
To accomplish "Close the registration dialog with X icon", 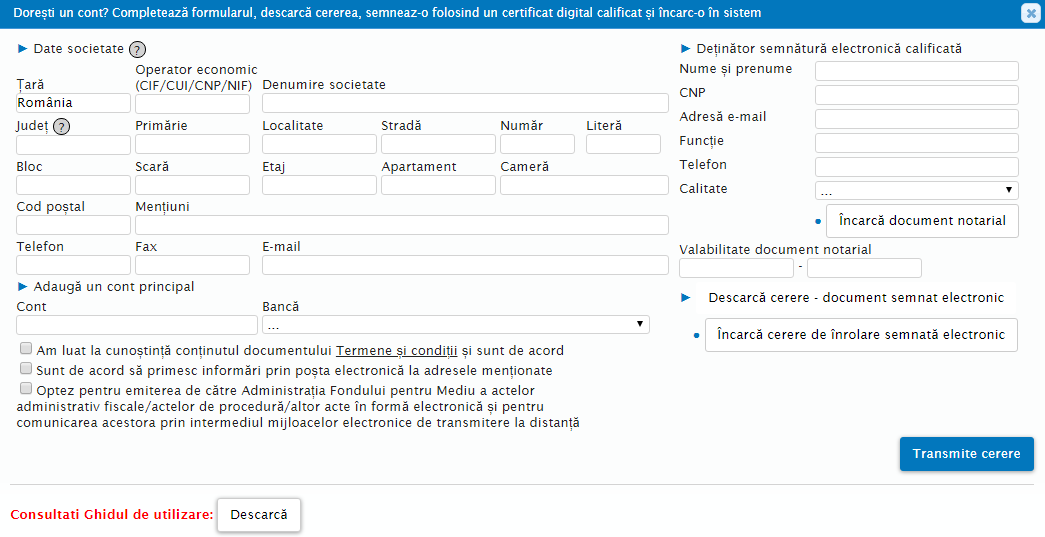I will pyautogui.click(x=1030, y=14).
